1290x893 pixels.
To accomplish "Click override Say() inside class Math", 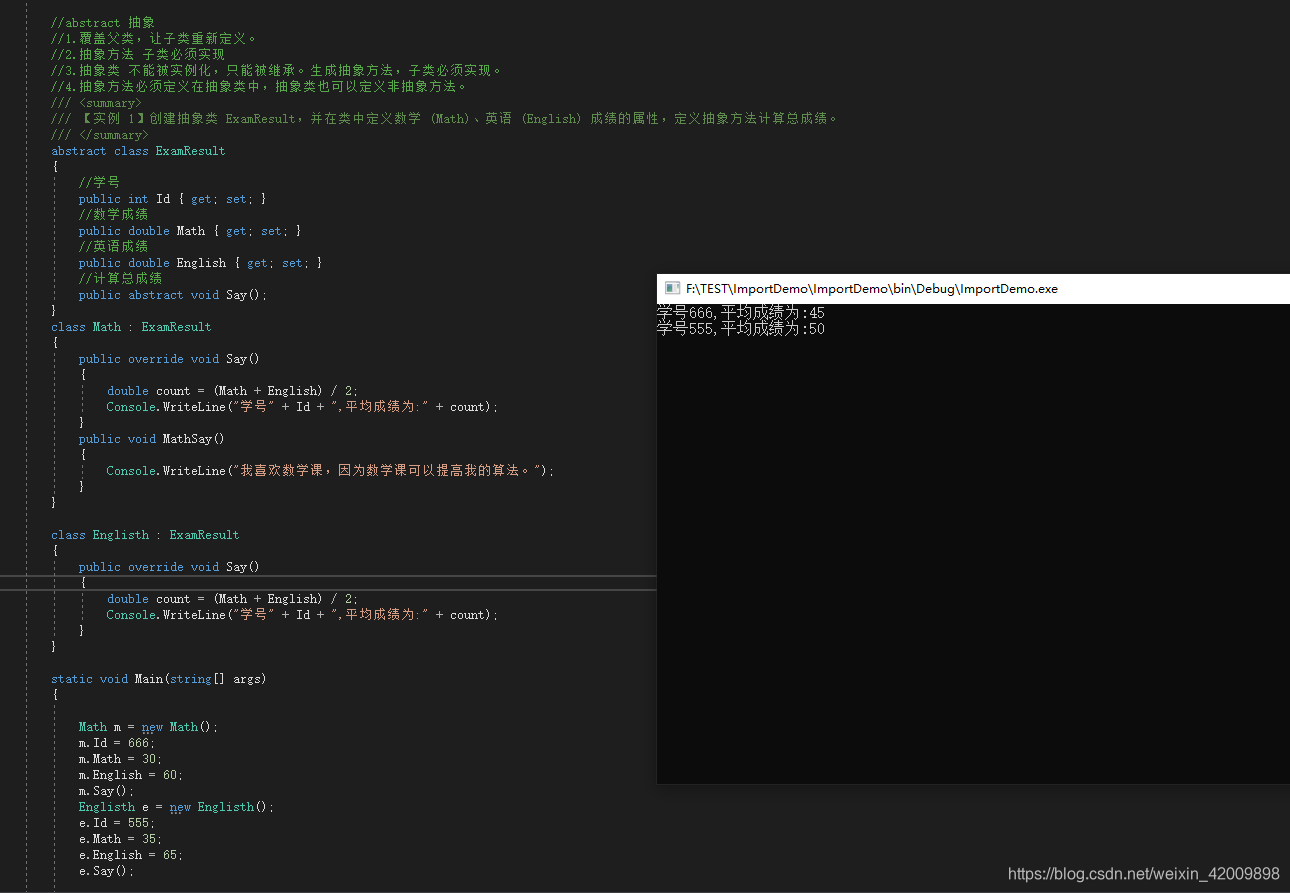I will tap(169, 358).
